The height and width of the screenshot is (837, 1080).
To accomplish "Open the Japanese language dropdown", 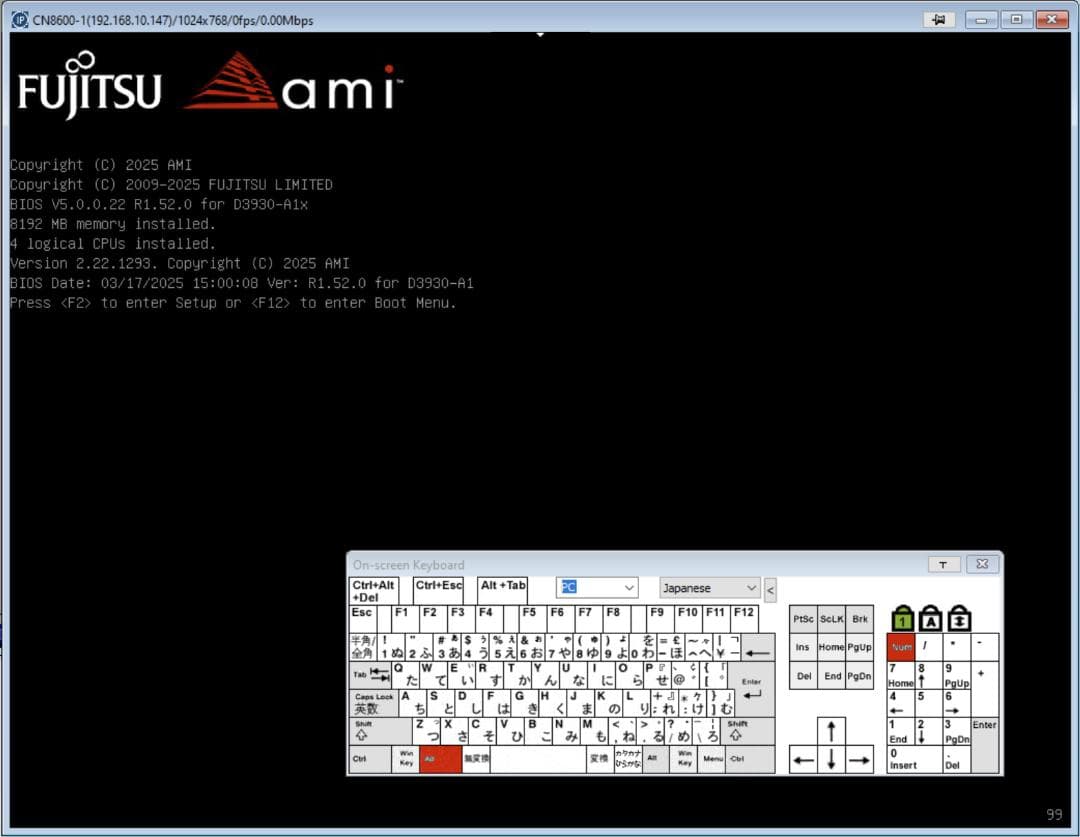I will tap(708, 587).
